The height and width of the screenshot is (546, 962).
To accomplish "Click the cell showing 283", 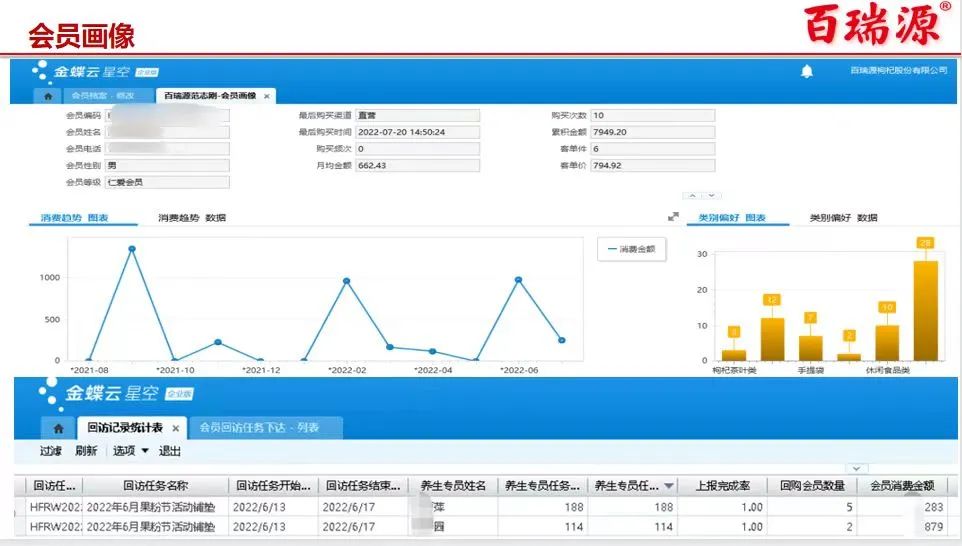I will point(902,507).
